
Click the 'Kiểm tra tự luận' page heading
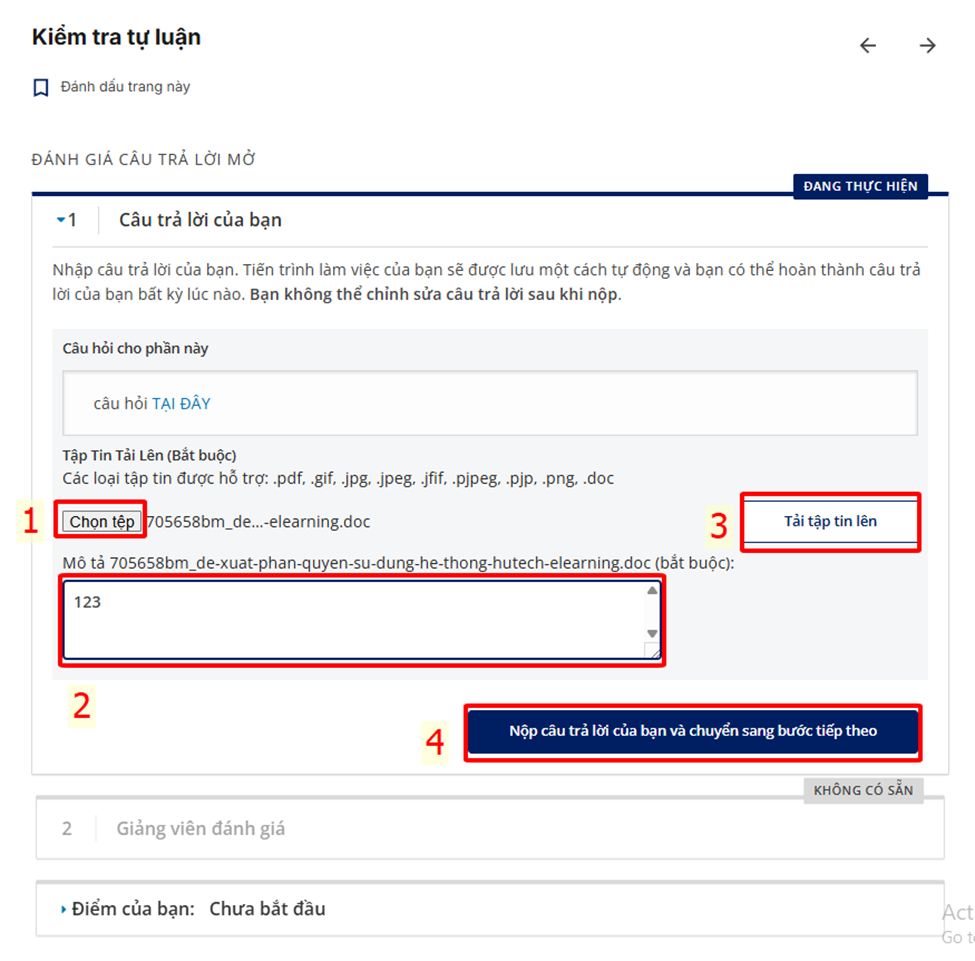pos(116,37)
